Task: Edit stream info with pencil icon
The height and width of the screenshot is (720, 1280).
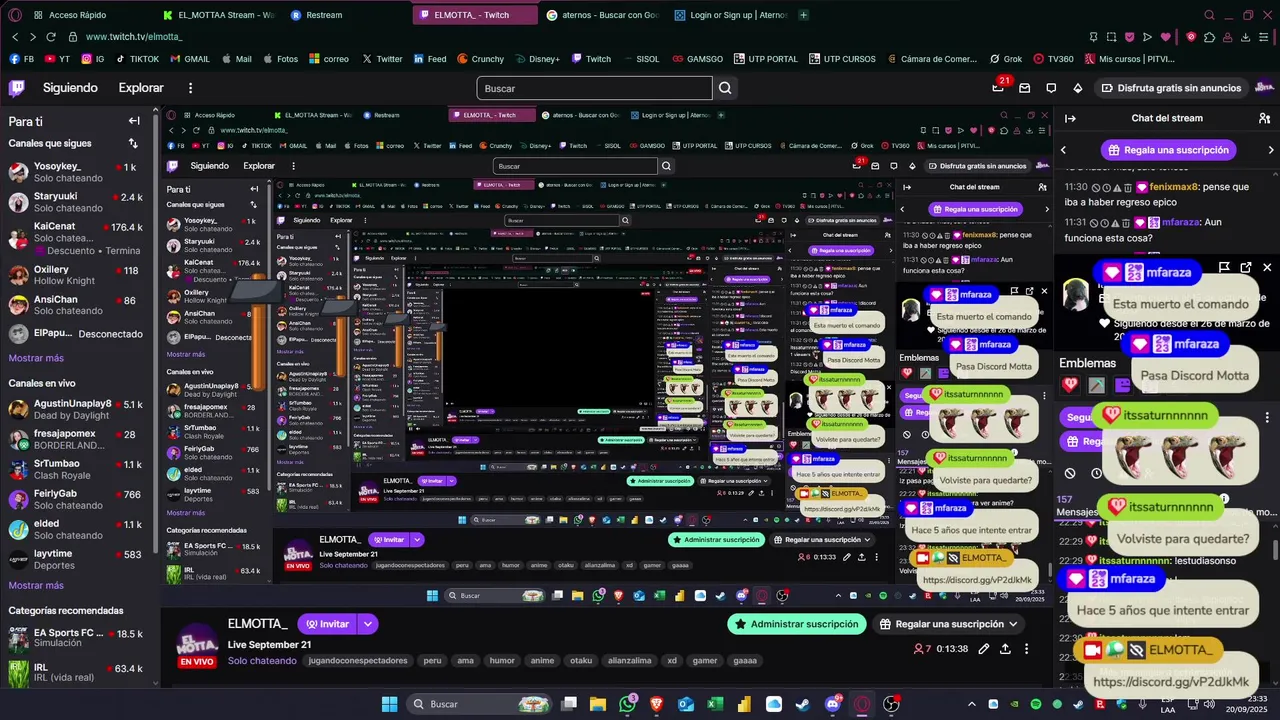Action: point(984,649)
